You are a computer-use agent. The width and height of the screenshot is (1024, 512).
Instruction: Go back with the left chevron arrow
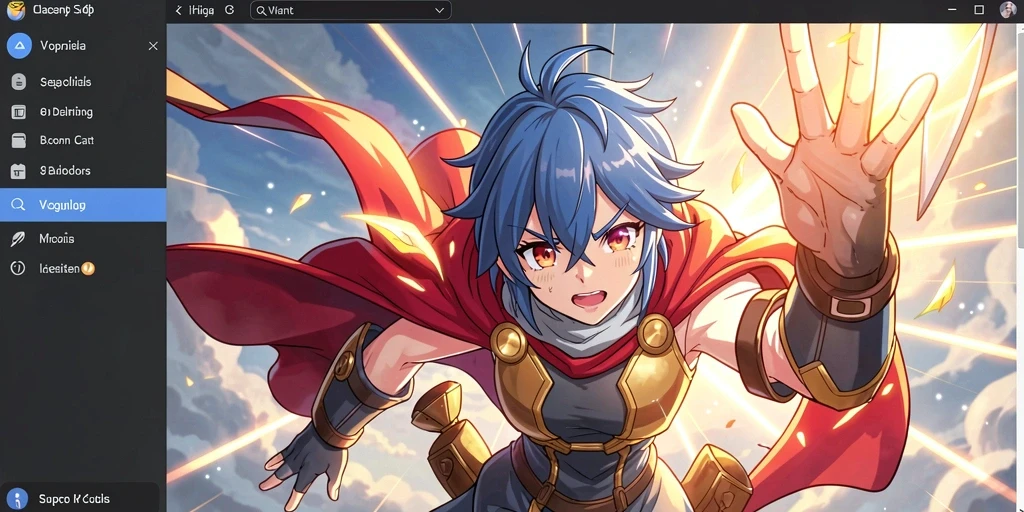(178, 10)
